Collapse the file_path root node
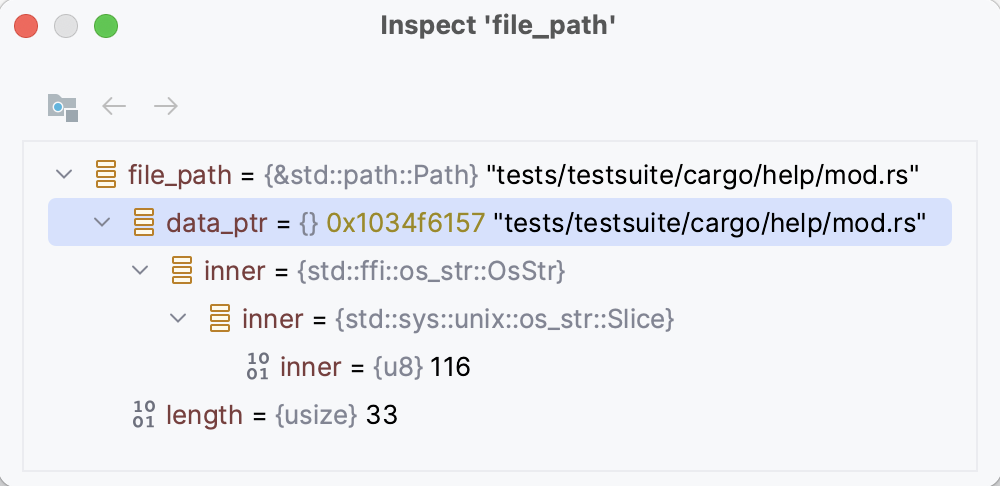This screenshot has width=1000, height=486. [x=65, y=175]
